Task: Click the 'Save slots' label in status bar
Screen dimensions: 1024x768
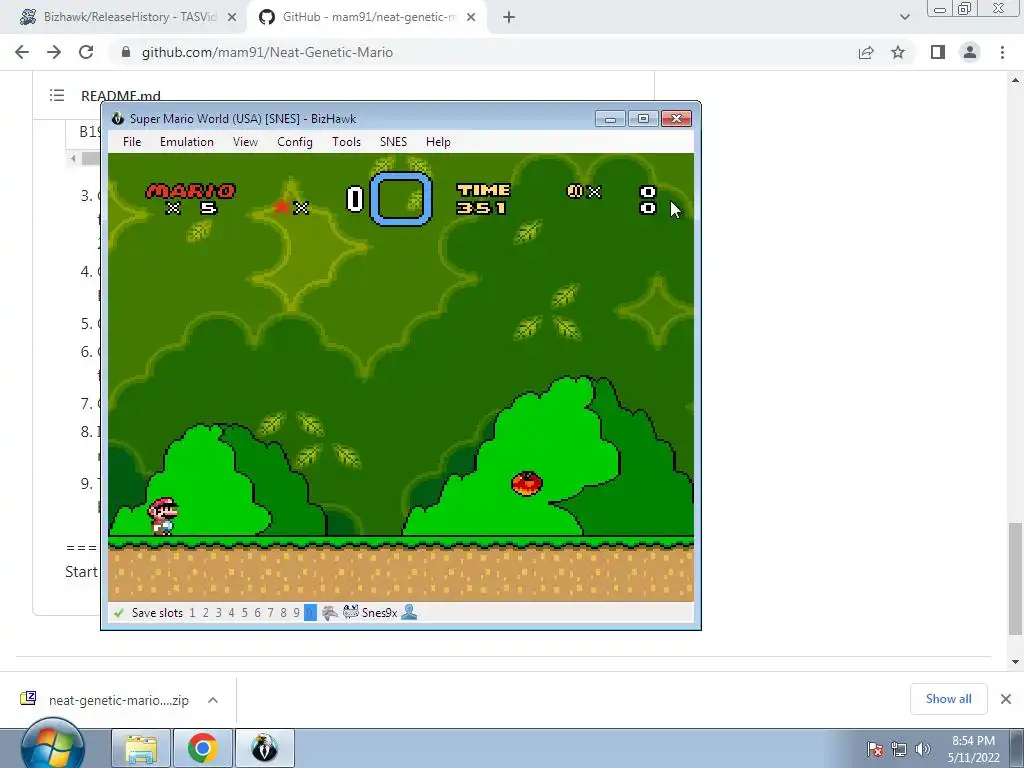Action: tap(157, 613)
